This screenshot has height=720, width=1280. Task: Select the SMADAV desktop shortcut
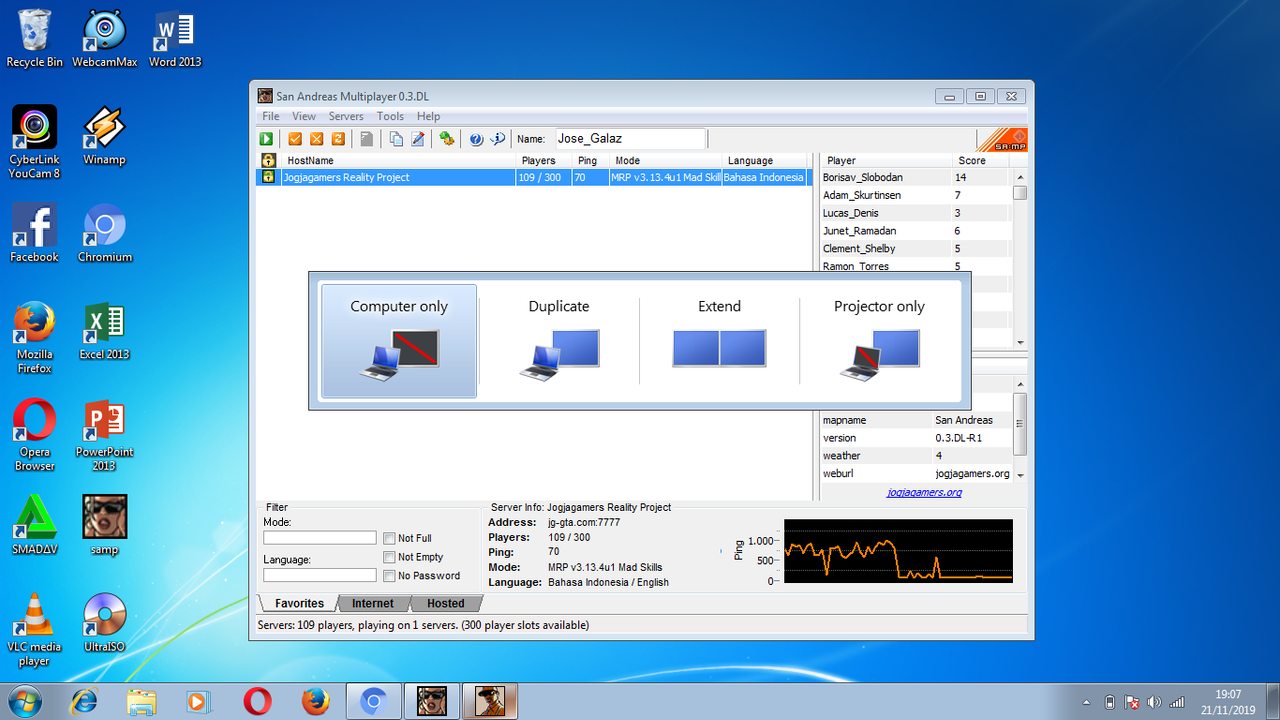(x=34, y=525)
